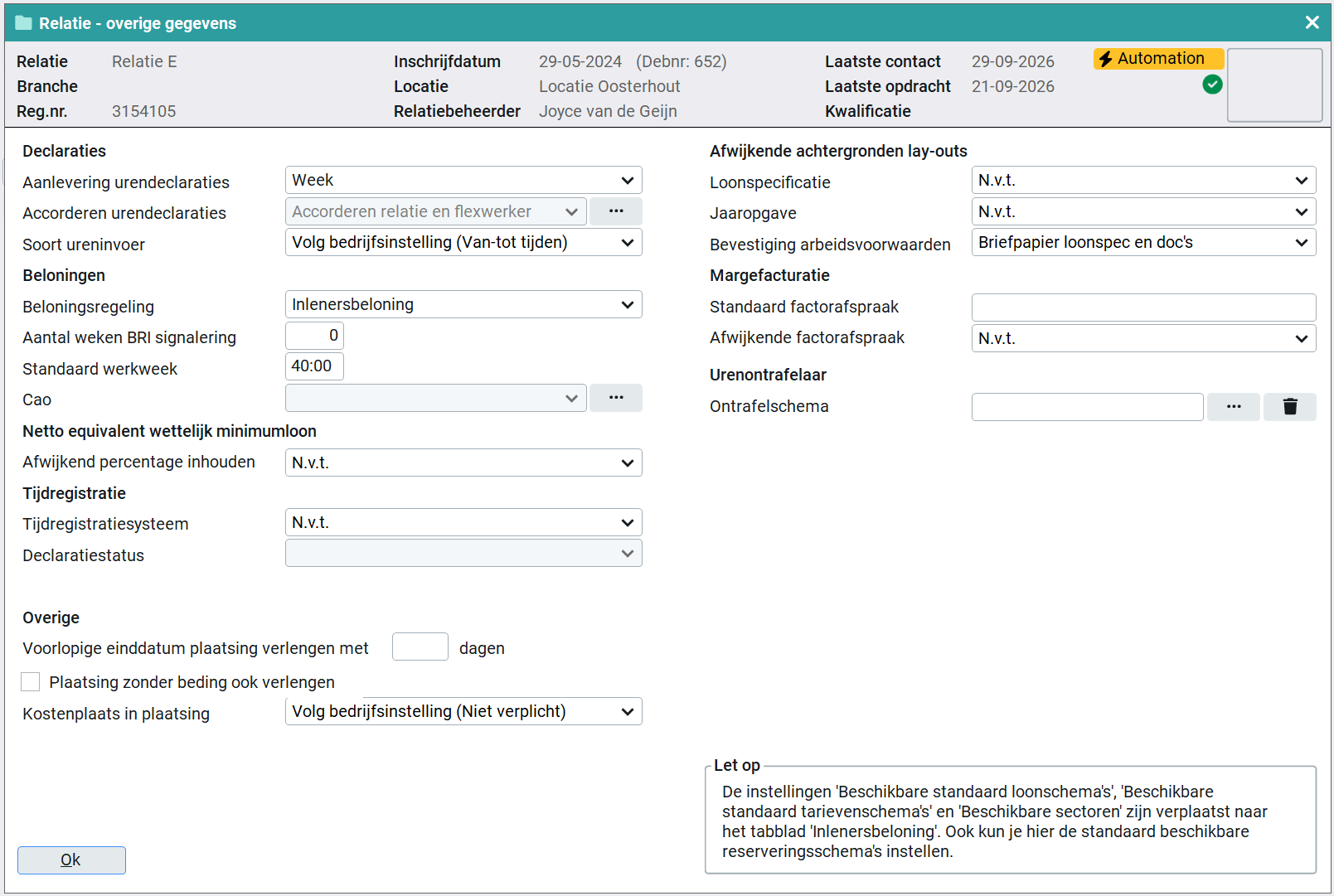Open Kostenplaats in plaatsing dropdown
This screenshot has height=896, width=1334.
[x=463, y=711]
